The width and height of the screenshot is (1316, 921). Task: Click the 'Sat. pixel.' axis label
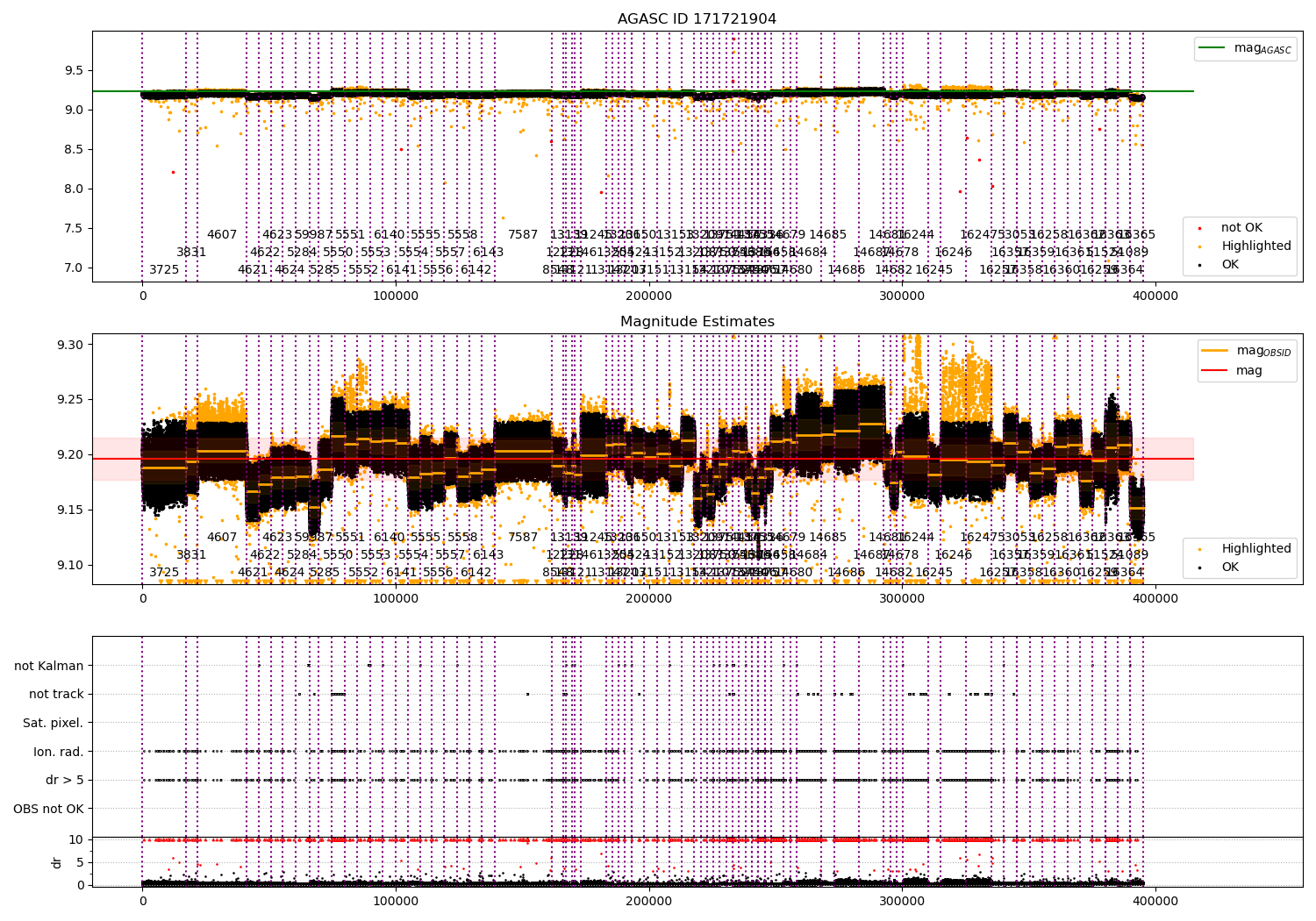(x=54, y=724)
